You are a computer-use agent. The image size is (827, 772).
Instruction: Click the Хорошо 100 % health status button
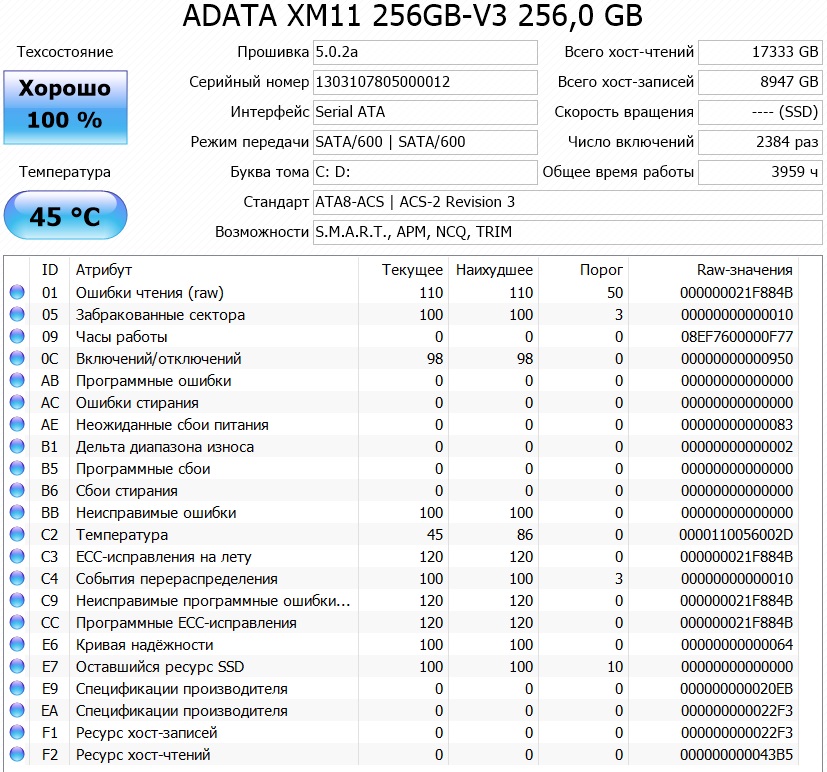click(65, 107)
